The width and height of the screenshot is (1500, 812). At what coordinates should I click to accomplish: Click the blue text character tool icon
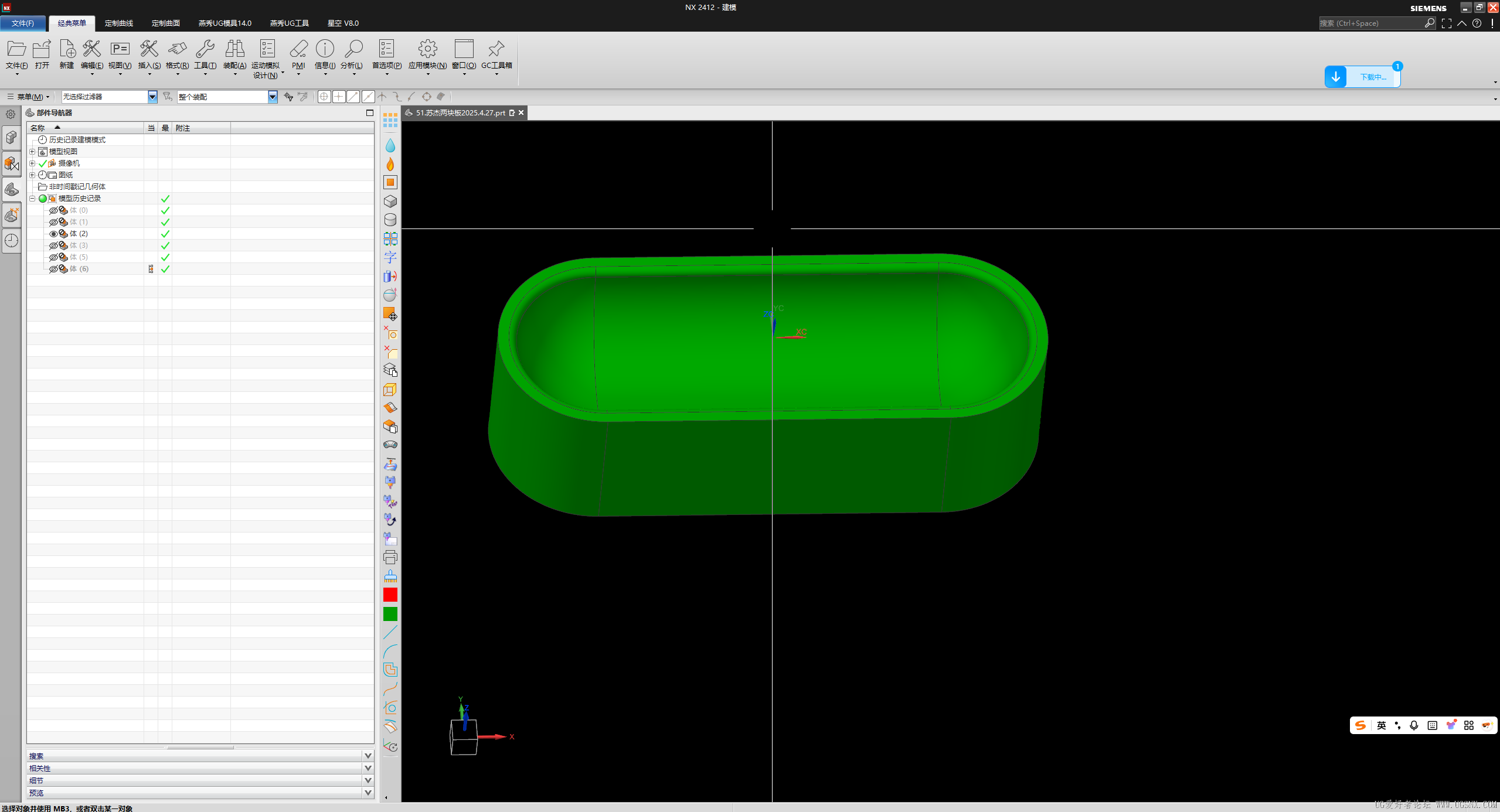(x=390, y=257)
